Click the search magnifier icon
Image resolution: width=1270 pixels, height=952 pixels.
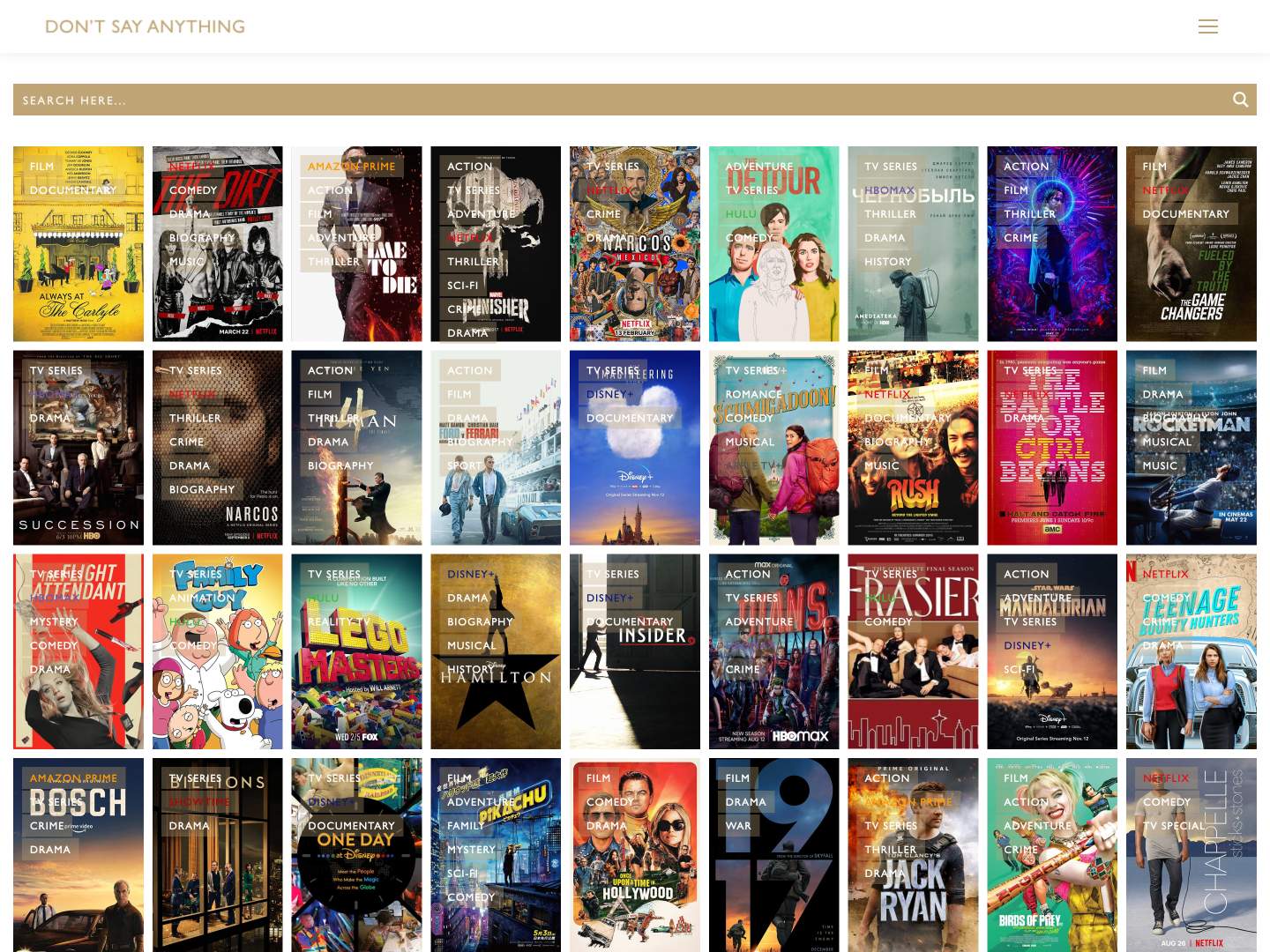click(x=1240, y=100)
